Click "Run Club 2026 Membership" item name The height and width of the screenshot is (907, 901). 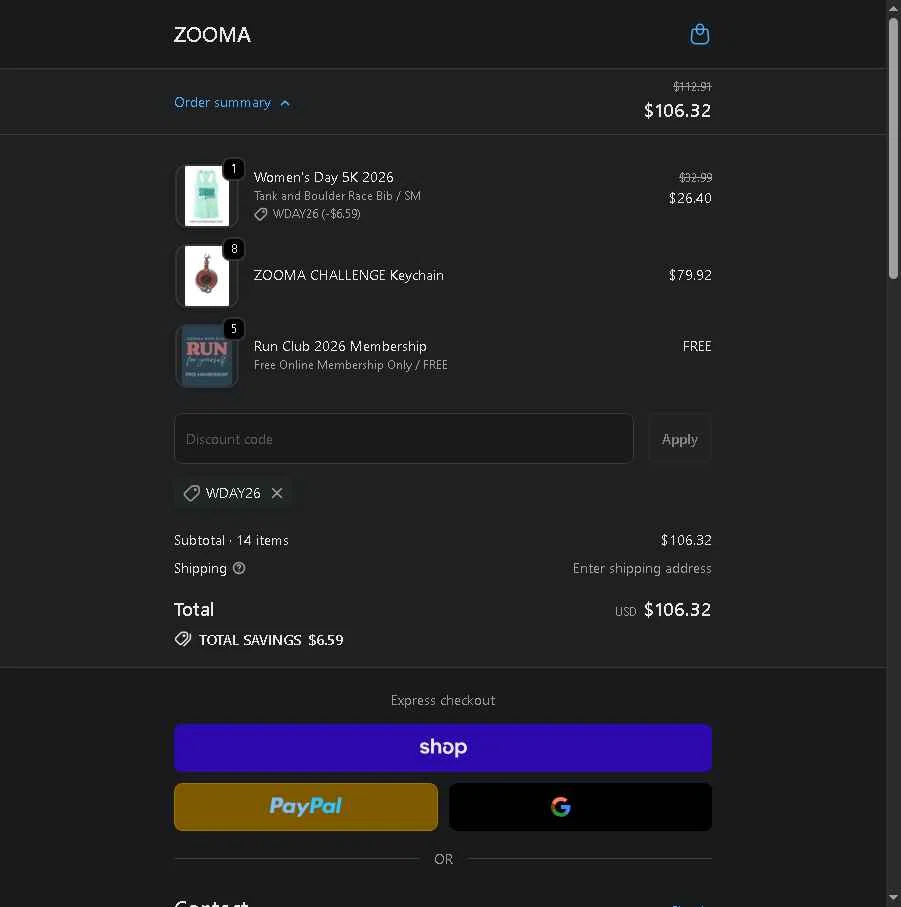pyautogui.click(x=340, y=346)
